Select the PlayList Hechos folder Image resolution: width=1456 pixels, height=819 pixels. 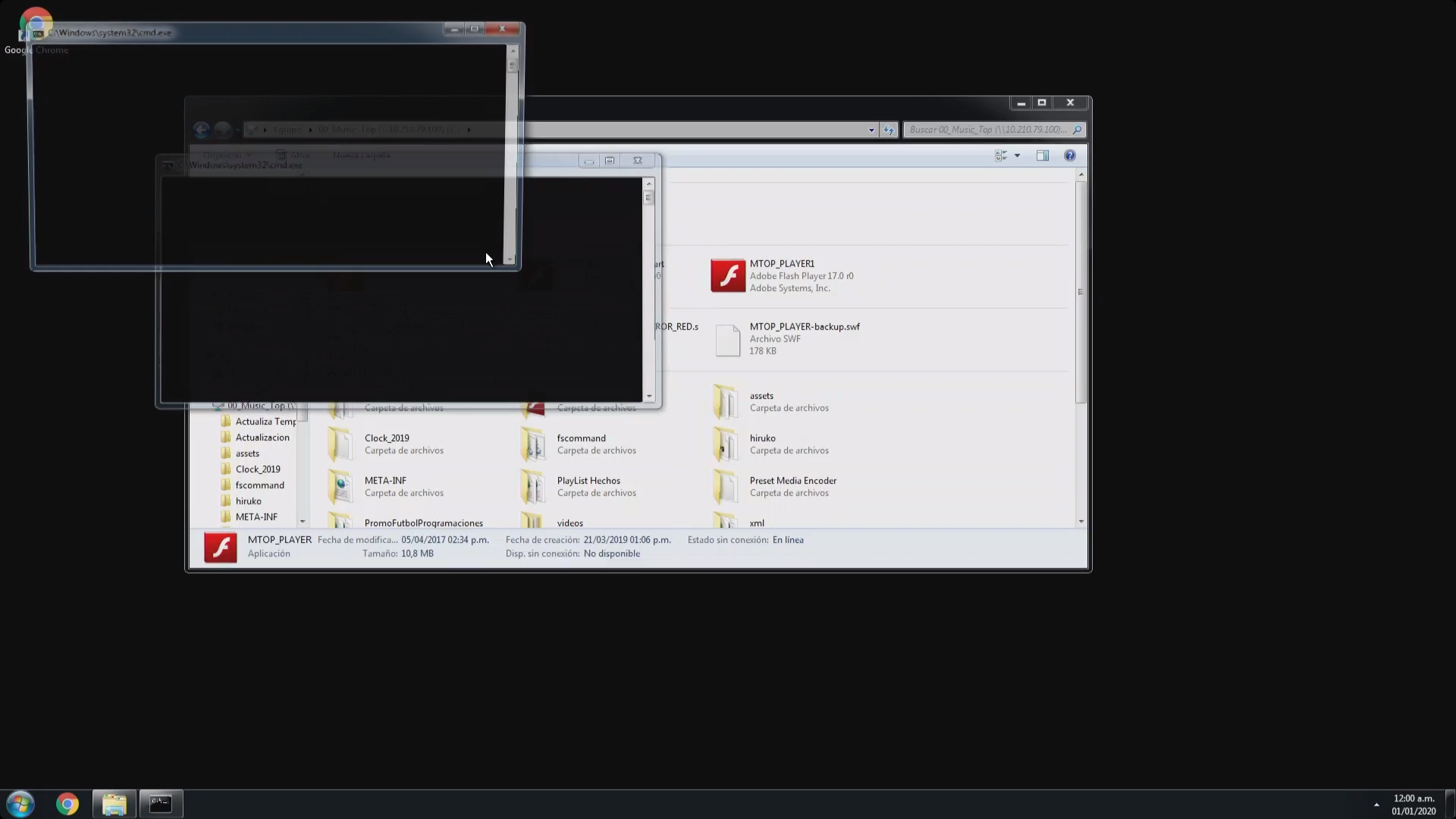coord(579,487)
